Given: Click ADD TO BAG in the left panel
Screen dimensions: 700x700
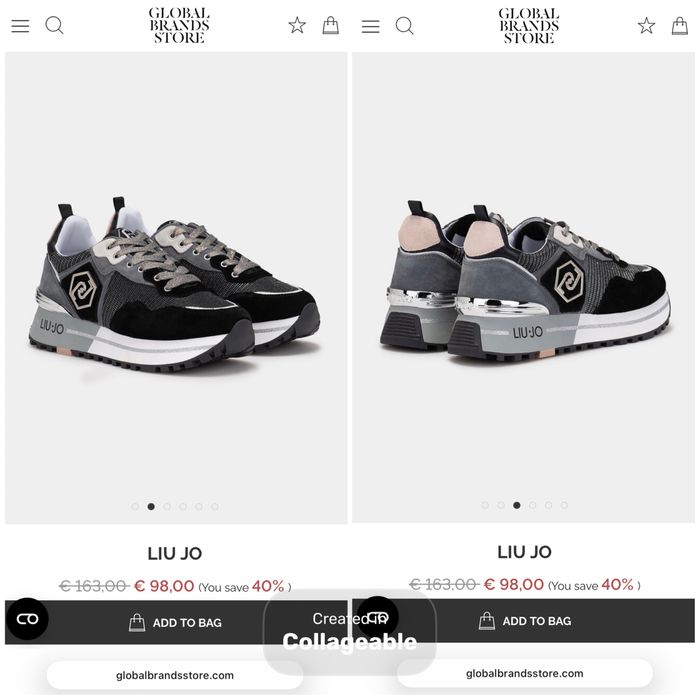Looking at the screenshot, I should click(x=176, y=622).
